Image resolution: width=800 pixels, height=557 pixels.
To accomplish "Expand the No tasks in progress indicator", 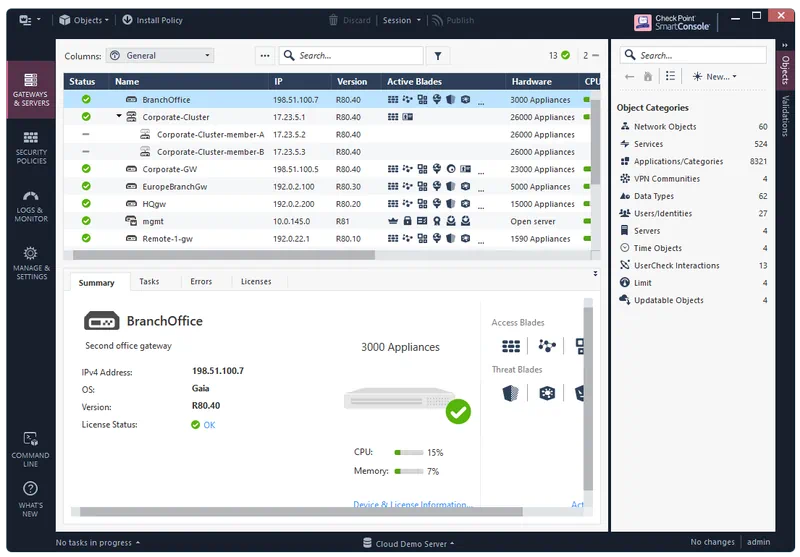I will [97, 543].
